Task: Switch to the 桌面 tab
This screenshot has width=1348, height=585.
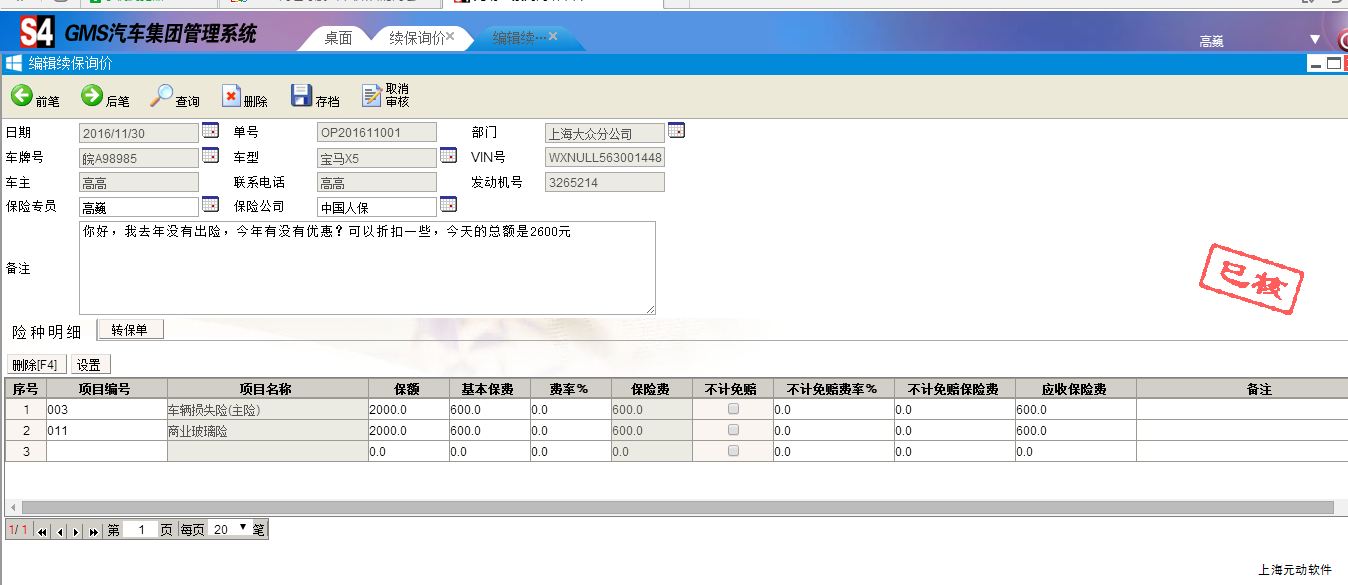Action: [338, 38]
